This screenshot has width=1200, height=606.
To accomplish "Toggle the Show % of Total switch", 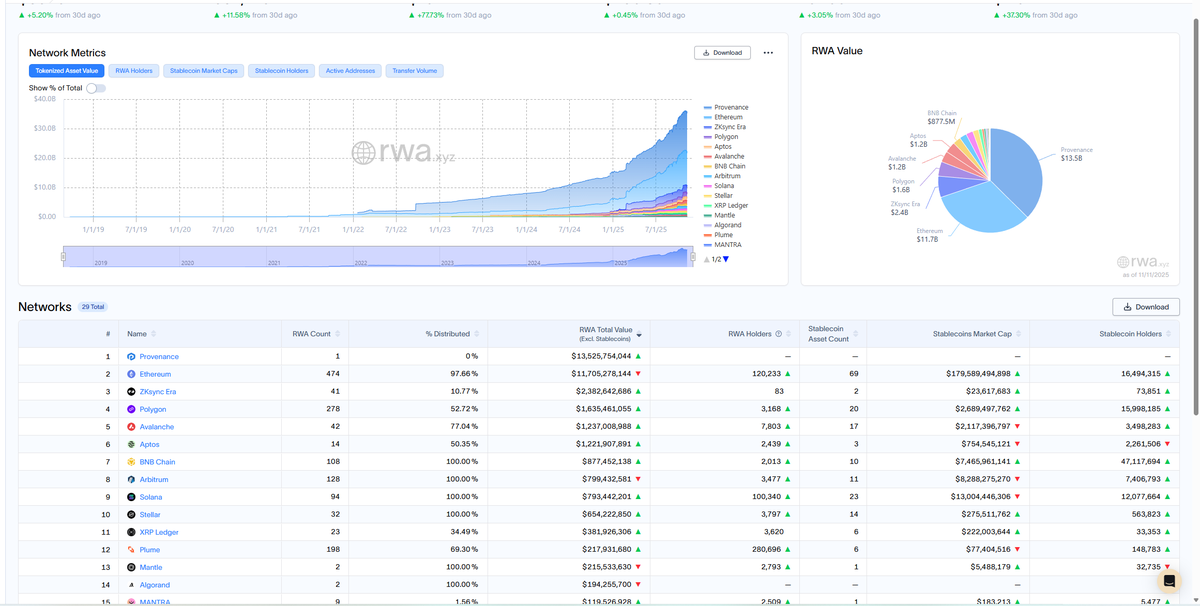I will [x=96, y=88].
